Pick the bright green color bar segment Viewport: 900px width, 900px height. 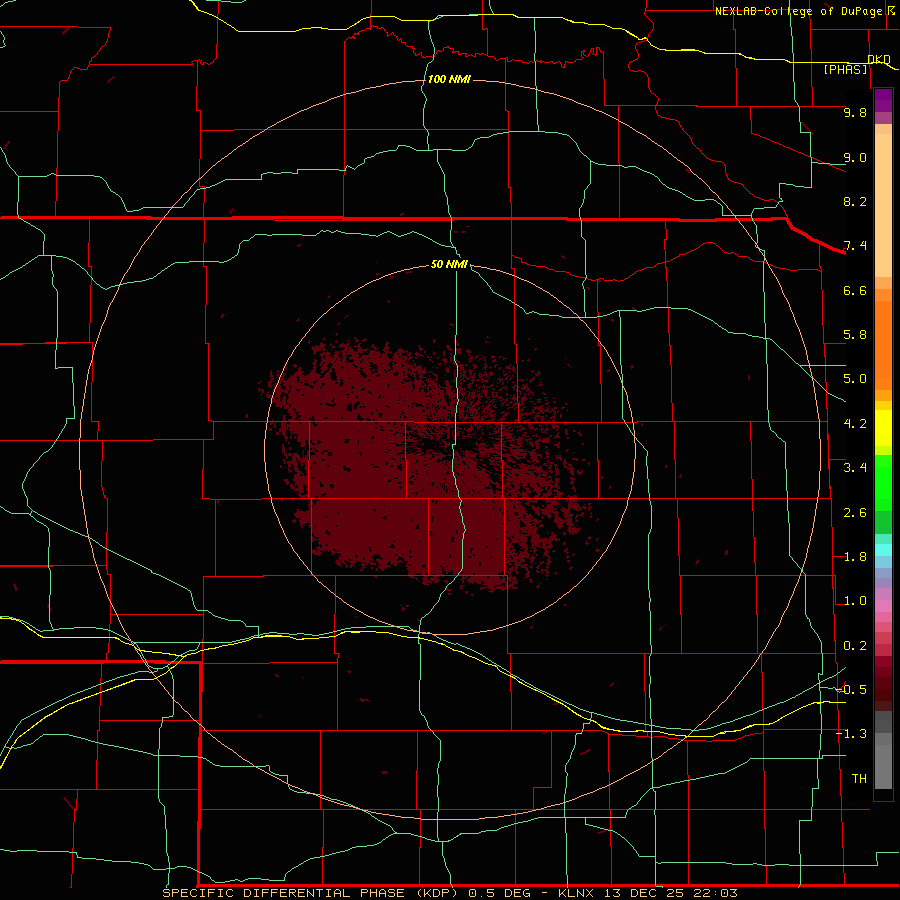pyautogui.click(x=883, y=483)
